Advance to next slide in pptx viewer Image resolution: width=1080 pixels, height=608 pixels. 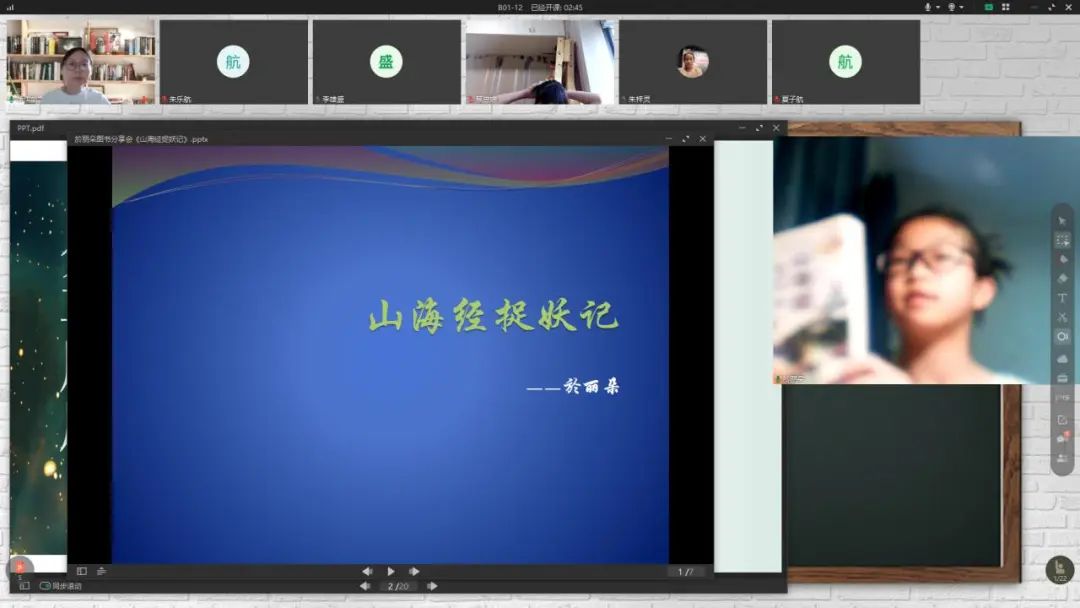414,571
